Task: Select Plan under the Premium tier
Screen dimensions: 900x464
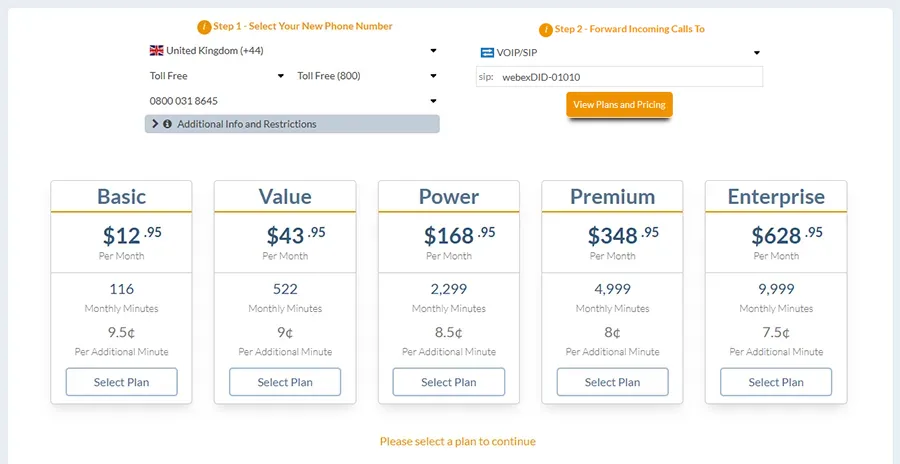Action: coord(612,382)
